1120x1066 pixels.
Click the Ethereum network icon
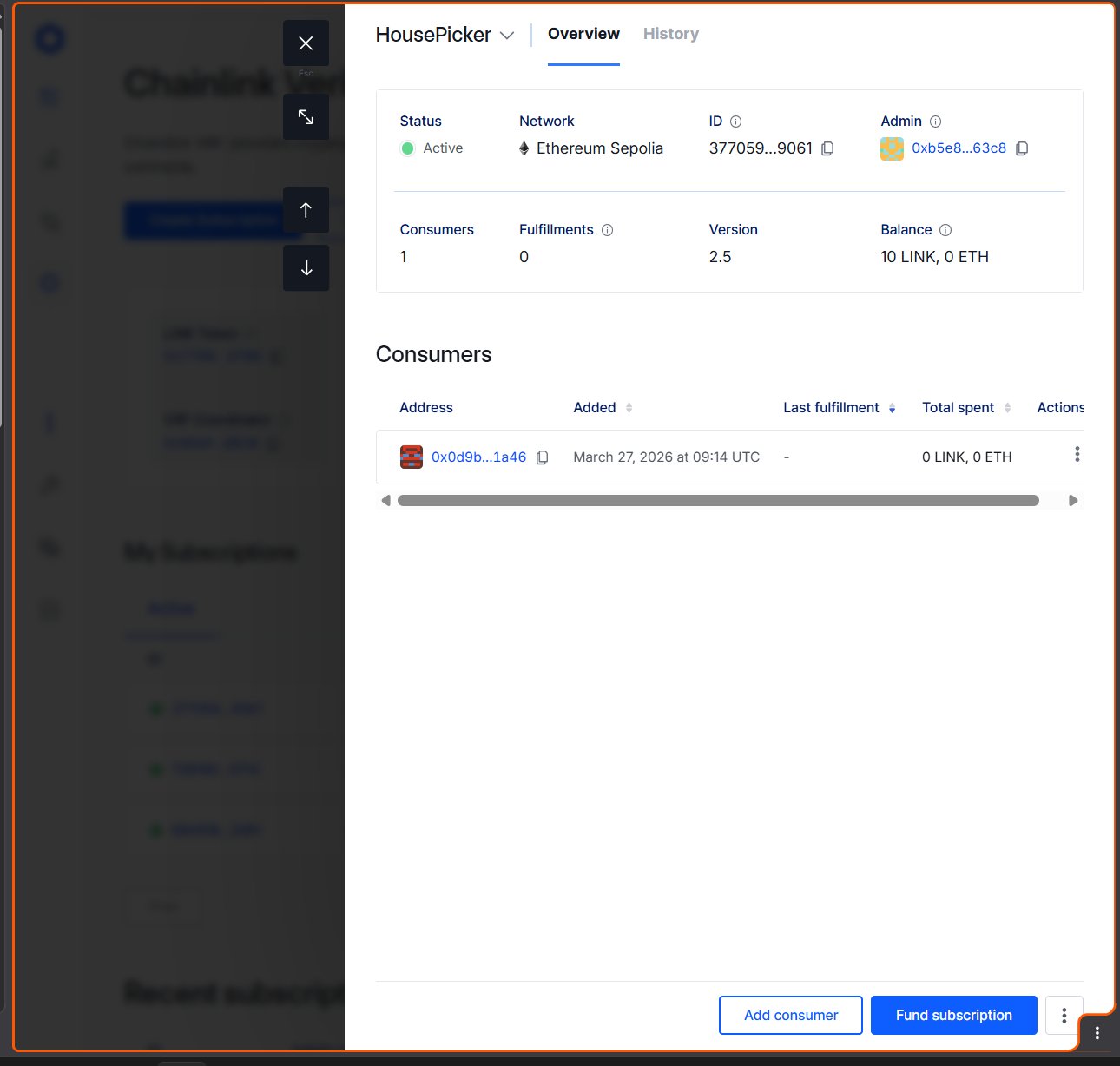click(x=524, y=148)
